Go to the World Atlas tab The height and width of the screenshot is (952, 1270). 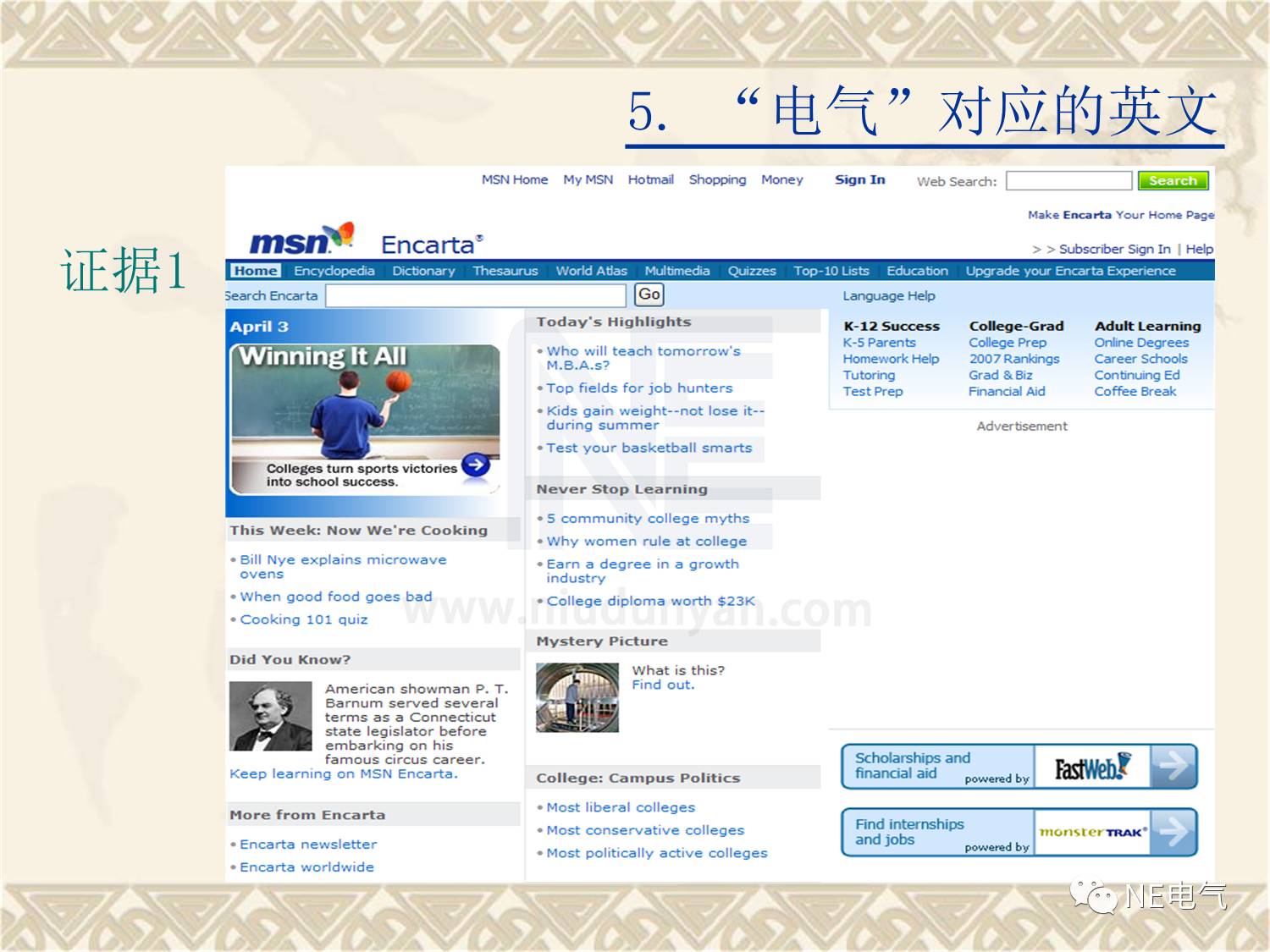coord(592,271)
